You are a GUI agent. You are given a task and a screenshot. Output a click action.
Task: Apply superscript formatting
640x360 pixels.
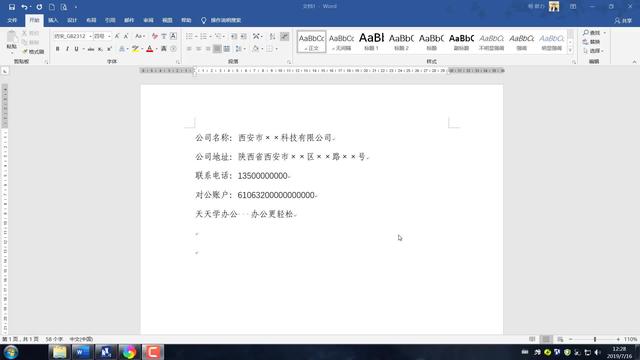(109, 49)
